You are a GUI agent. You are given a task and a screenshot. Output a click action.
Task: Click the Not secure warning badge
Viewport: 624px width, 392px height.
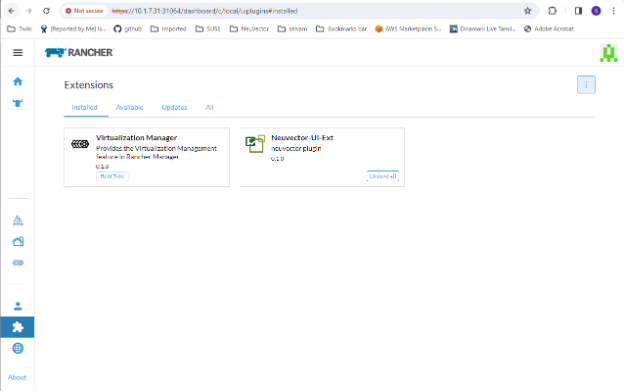click(84, 11)
